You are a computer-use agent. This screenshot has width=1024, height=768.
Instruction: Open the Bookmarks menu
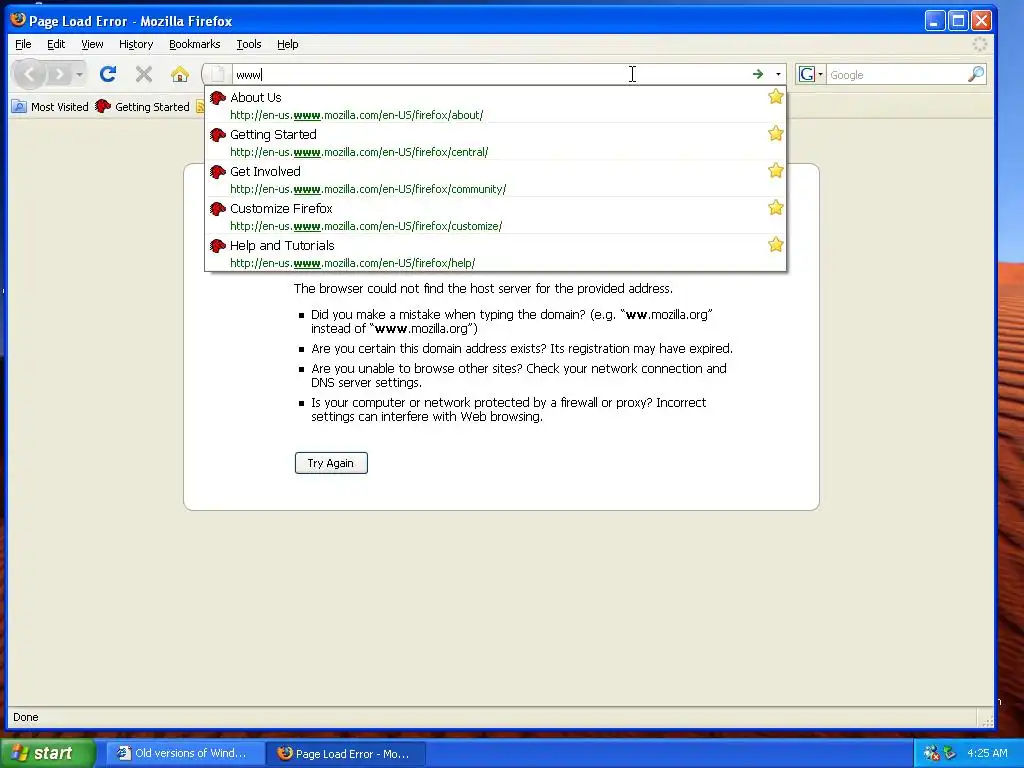[195, 44]
